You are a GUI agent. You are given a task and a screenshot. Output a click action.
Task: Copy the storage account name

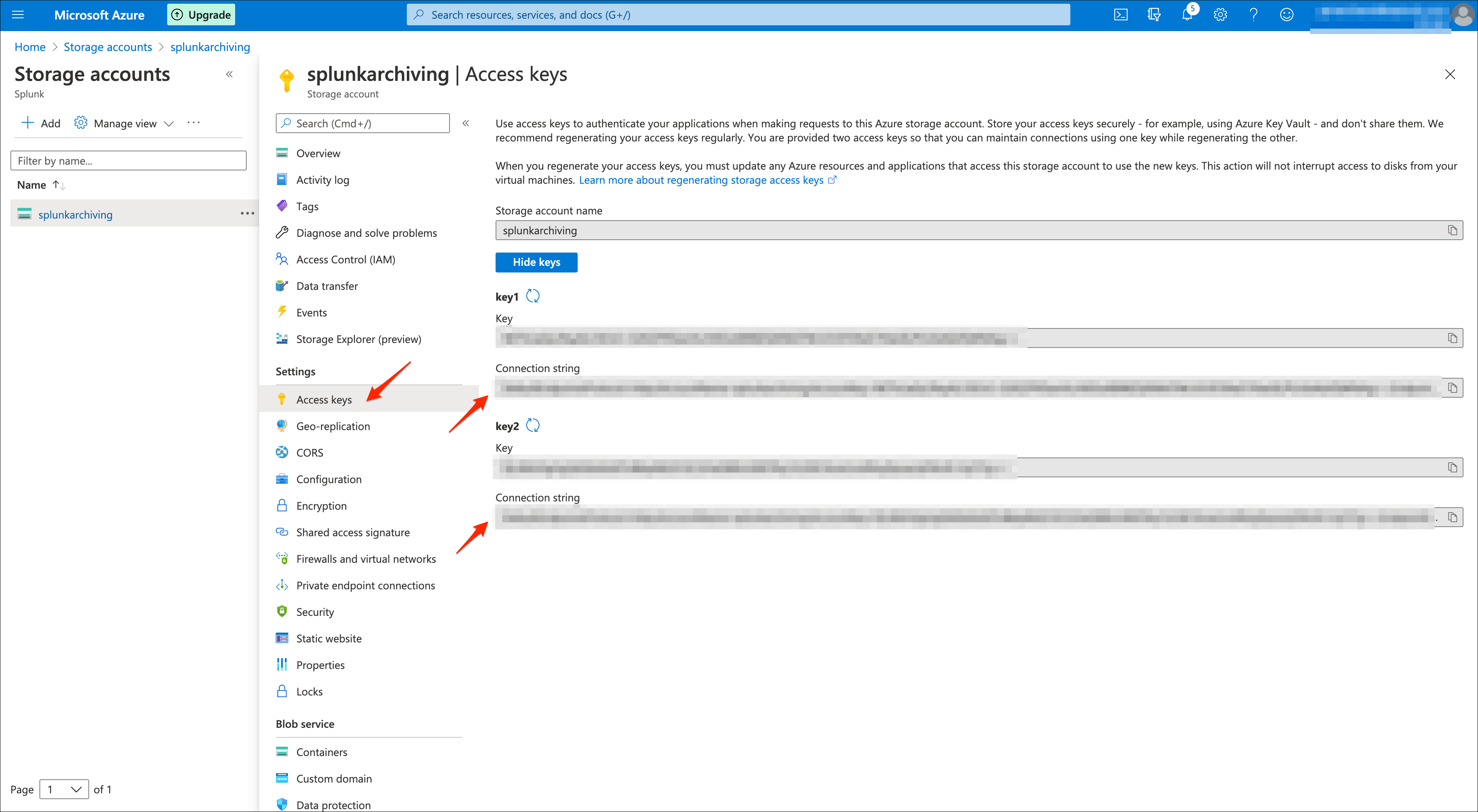coord(1452,231)
